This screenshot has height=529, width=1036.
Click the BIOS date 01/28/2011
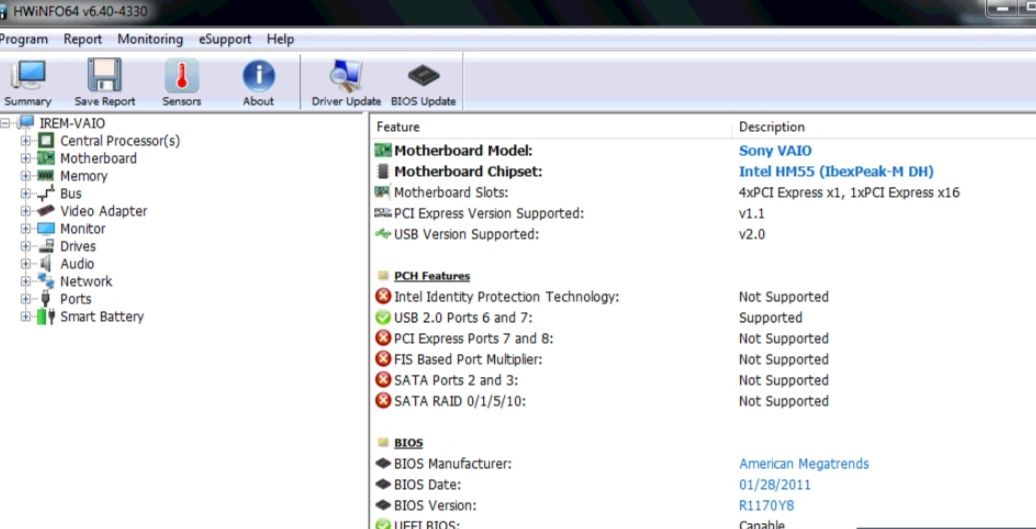[774, 485]
